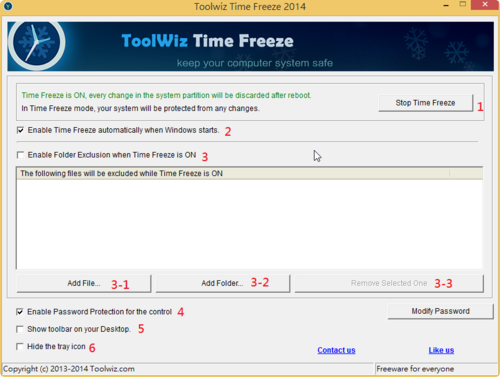Click the clock snowflake logo in banner
This screenshot has height=377, width=500.
[x=36, y=43]
